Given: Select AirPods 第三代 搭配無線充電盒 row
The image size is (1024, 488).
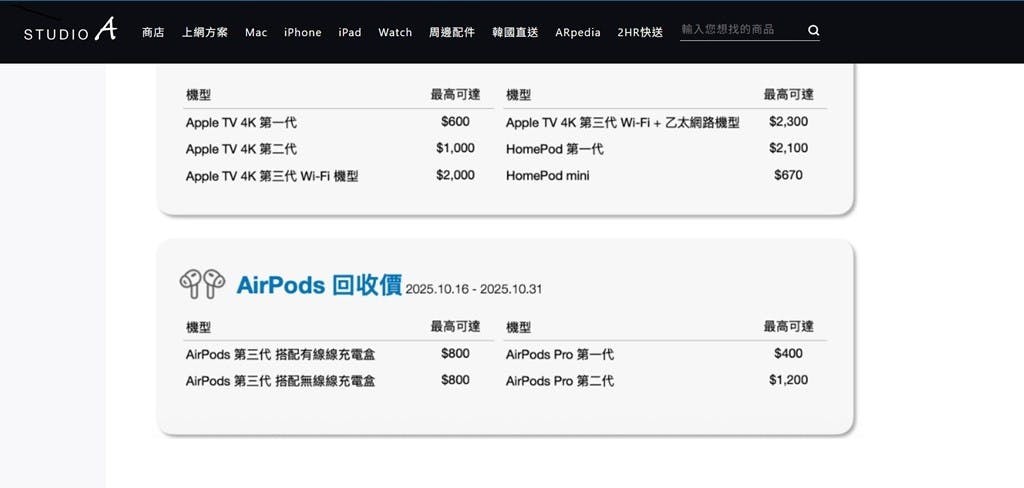Looking at the screenshot, I should coord(280,381).
